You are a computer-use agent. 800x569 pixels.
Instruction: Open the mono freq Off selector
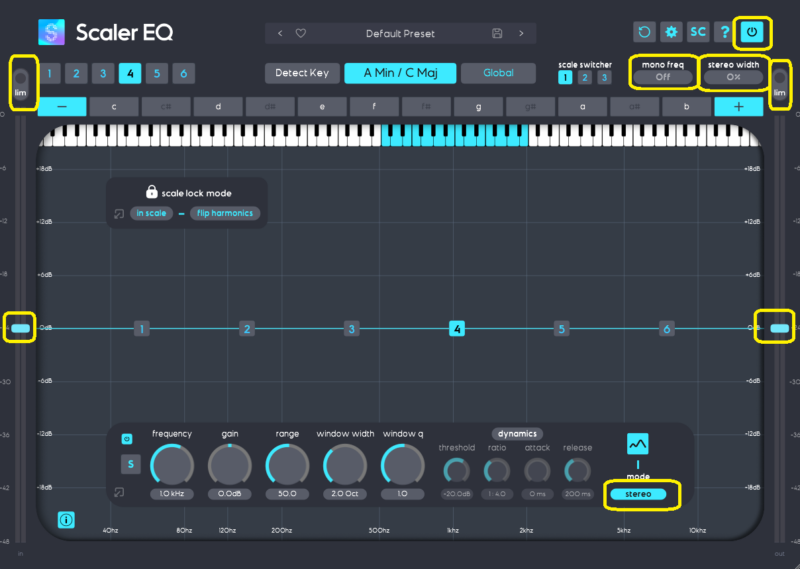(661, 77)
